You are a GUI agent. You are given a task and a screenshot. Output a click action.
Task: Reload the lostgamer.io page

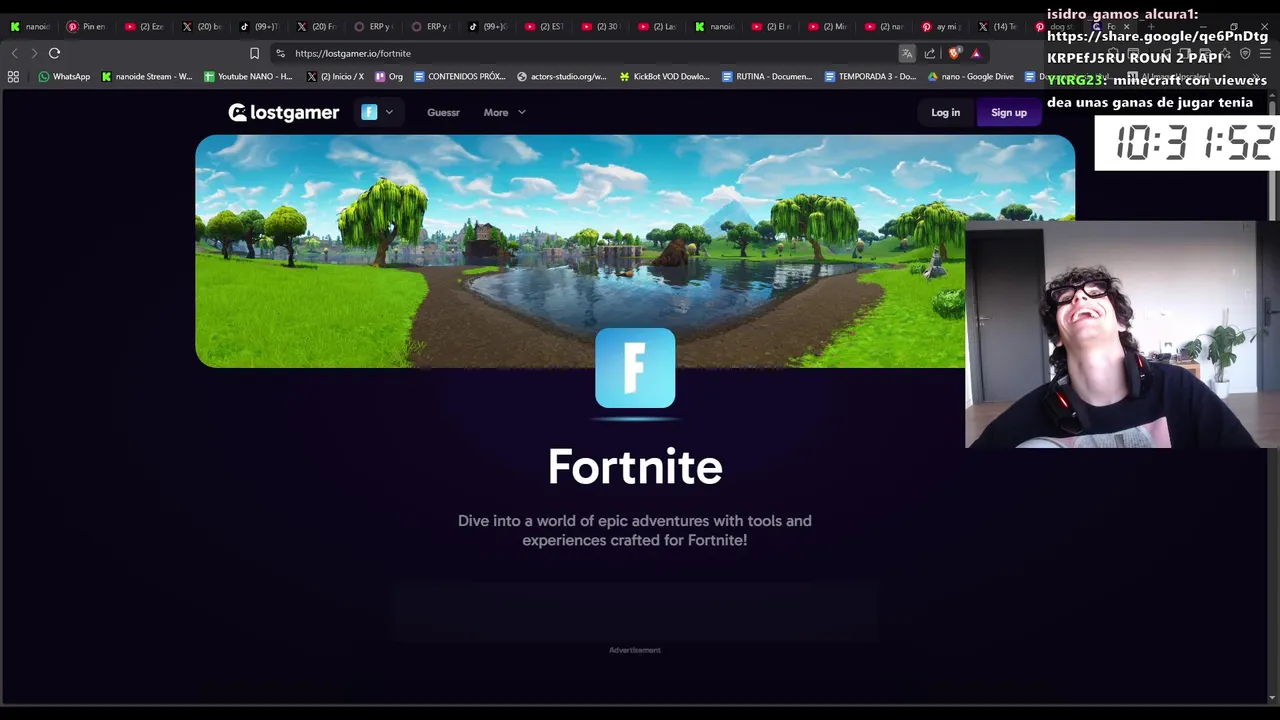point(54,53)
